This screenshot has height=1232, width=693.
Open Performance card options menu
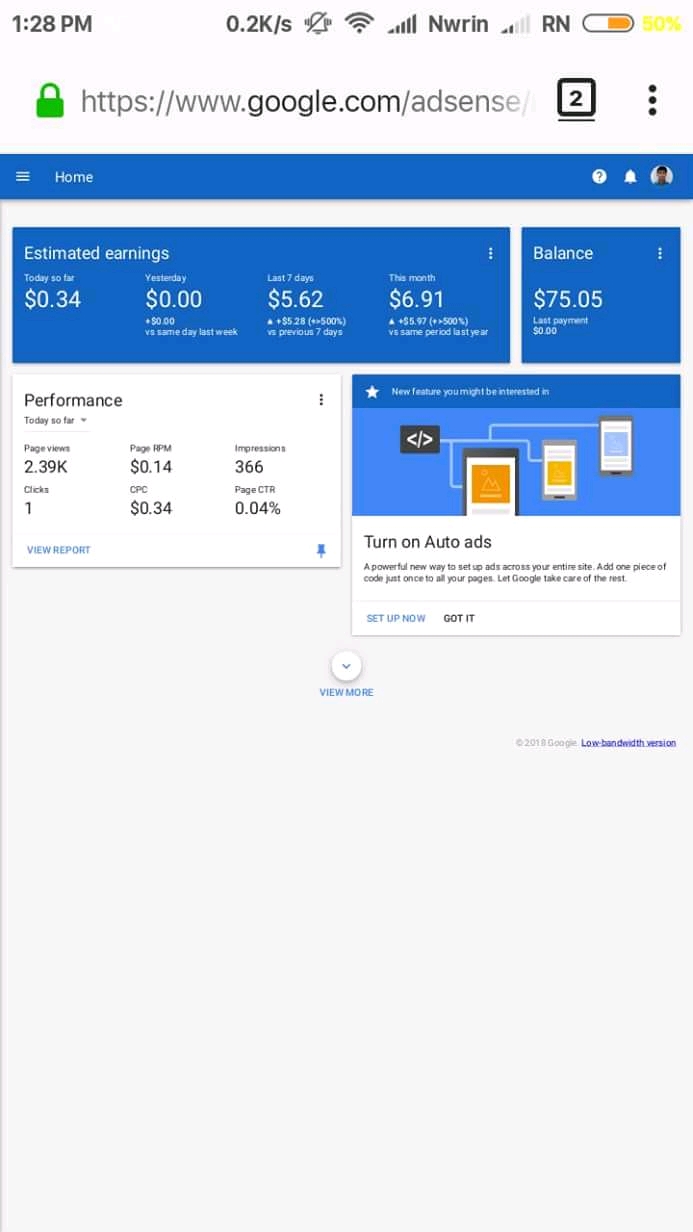(321, 400)
